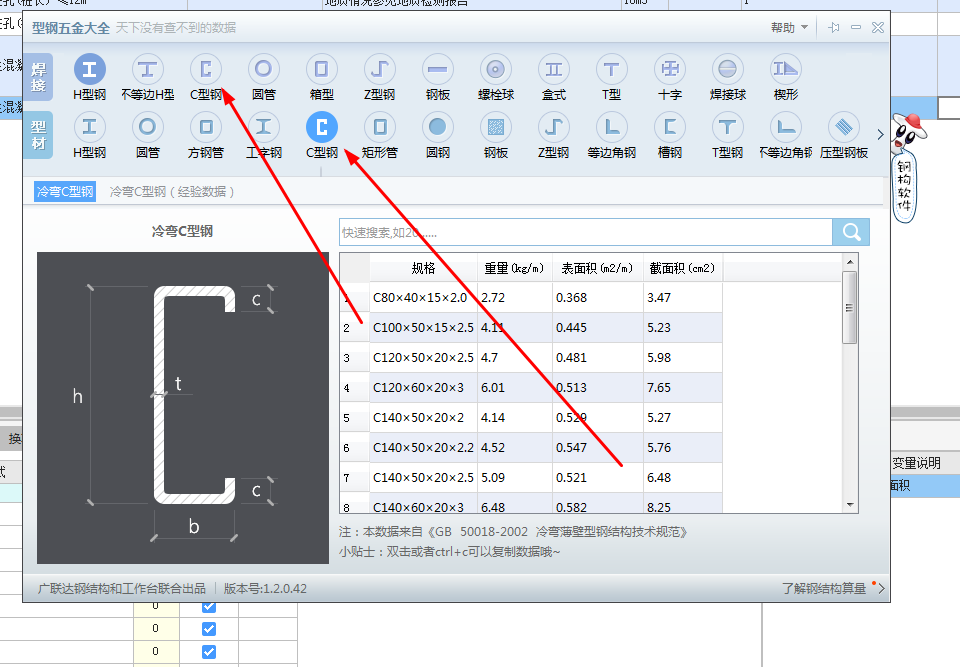Image resolution: width=960 pixels, height=667 pixels.
Task: Click the 表面积(m2/m) column header
Action: click(598, 268)
